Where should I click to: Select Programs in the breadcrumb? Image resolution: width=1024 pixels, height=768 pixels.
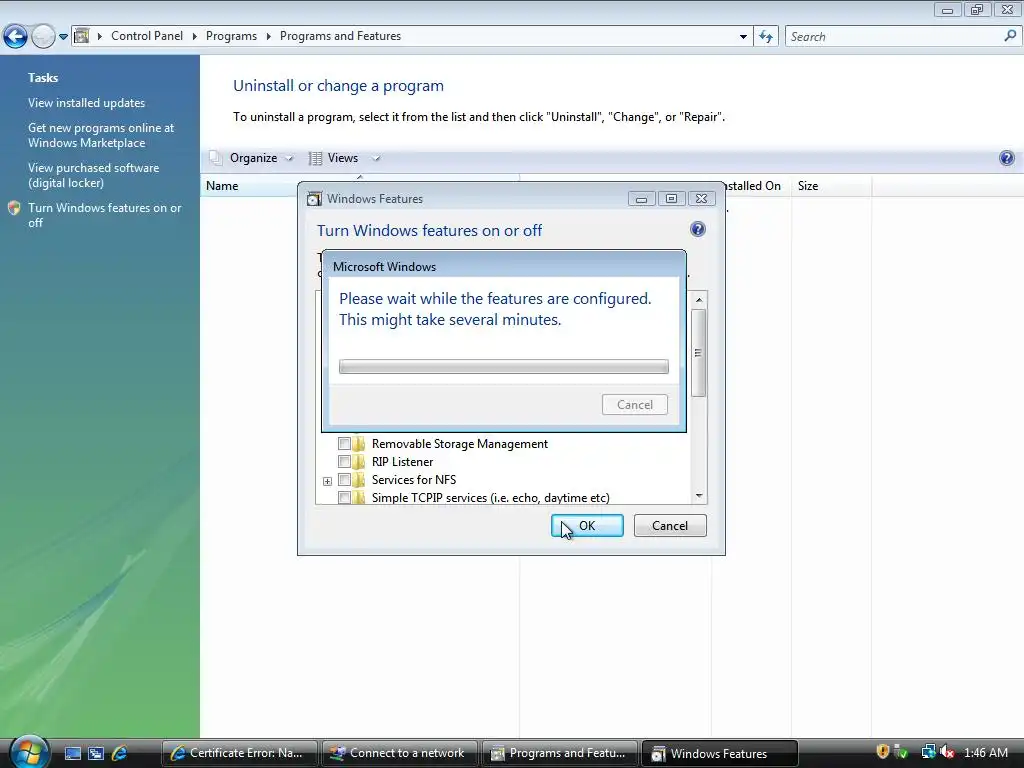231,36
